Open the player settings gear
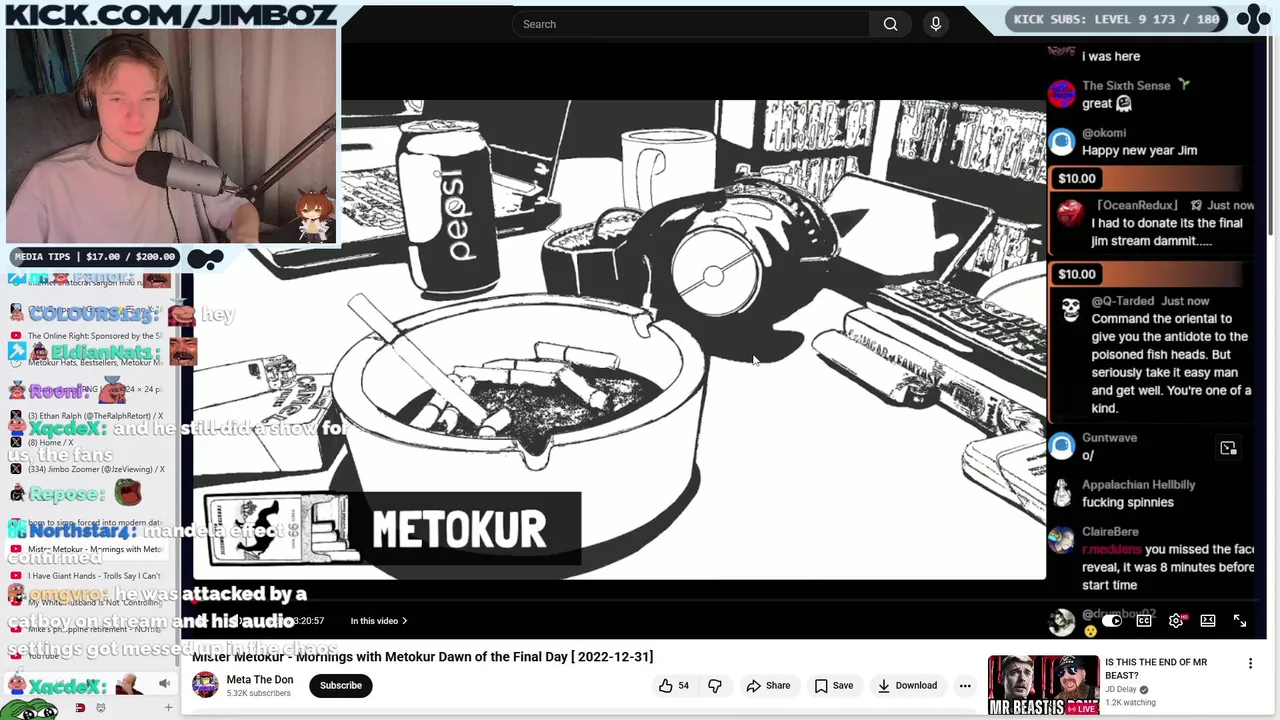Screen dimensions: 1280x720 1177,621
